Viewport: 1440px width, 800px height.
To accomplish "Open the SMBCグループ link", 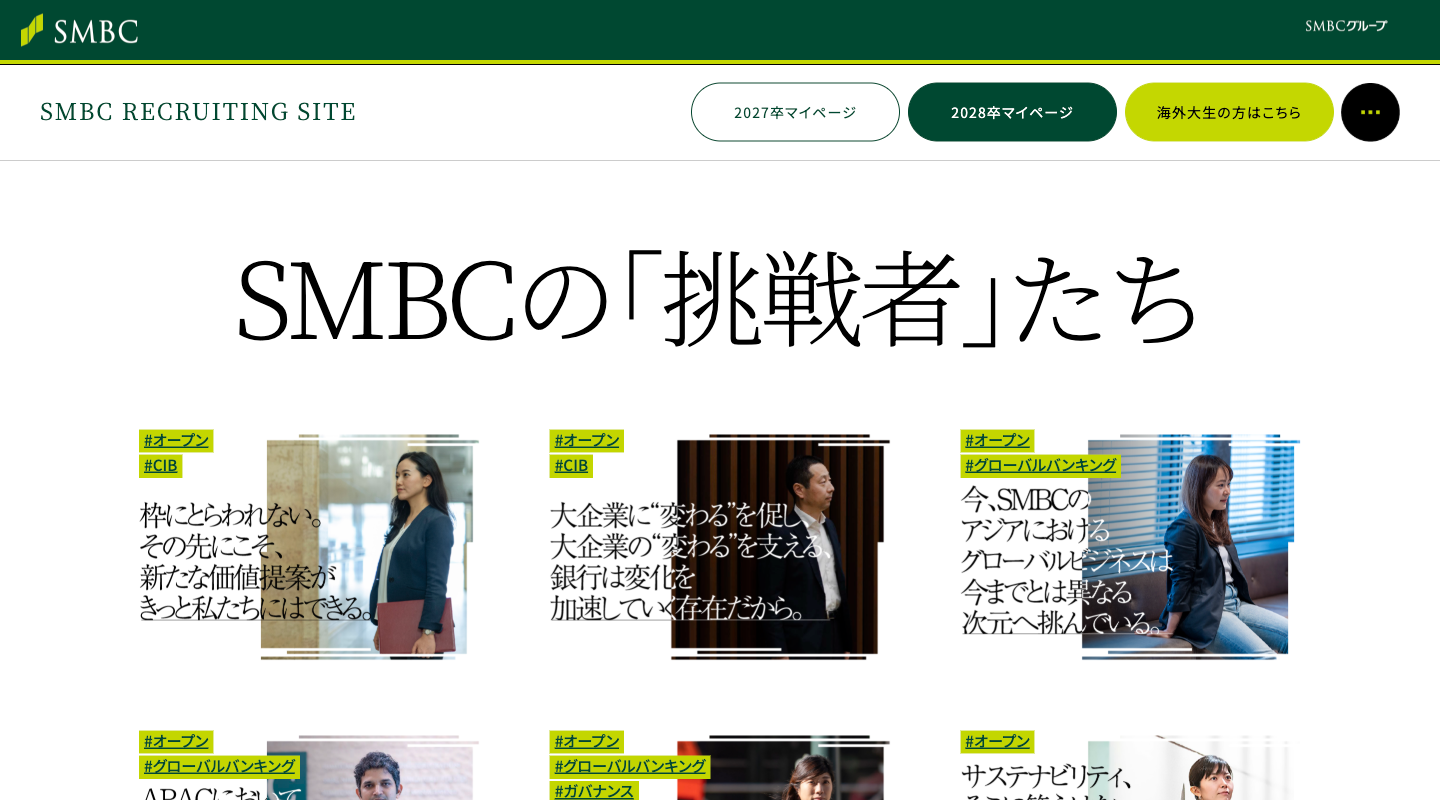I will (1346, 26).
